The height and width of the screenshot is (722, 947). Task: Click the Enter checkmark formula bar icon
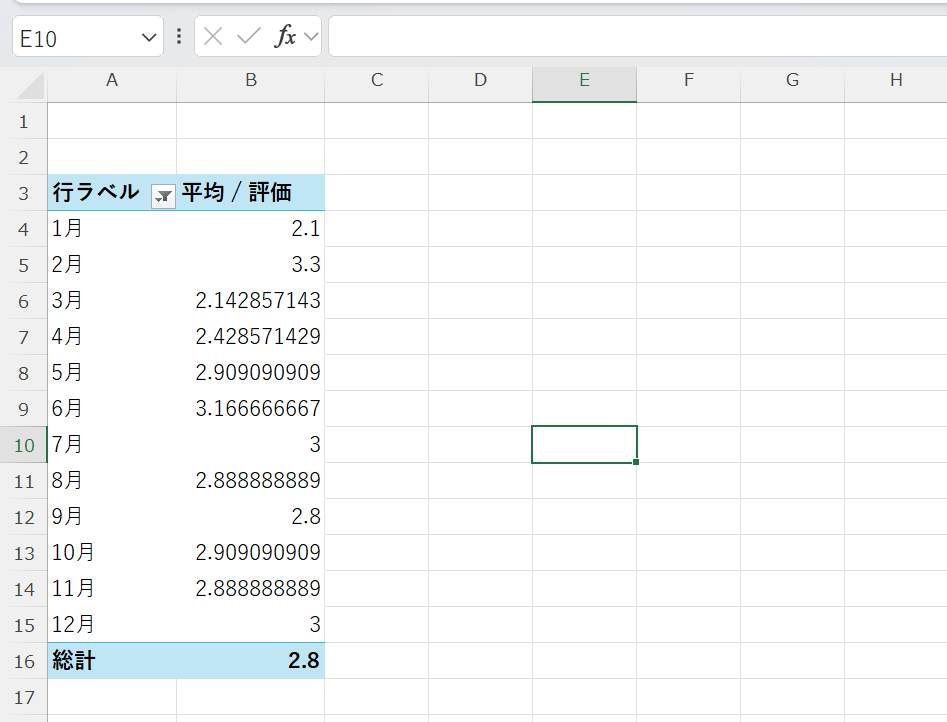tap(248, 37)
